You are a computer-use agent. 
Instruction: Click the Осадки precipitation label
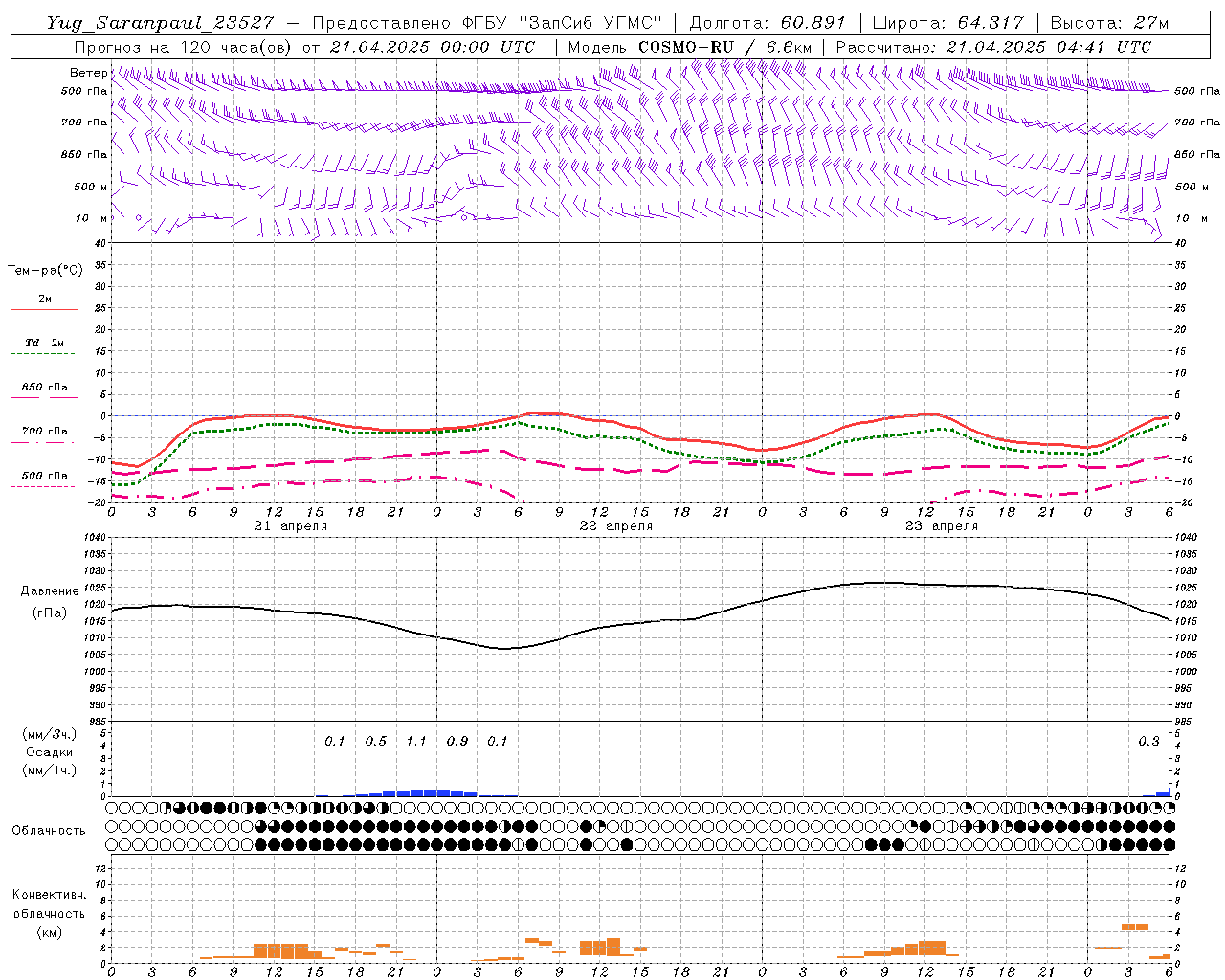point(50,752)
